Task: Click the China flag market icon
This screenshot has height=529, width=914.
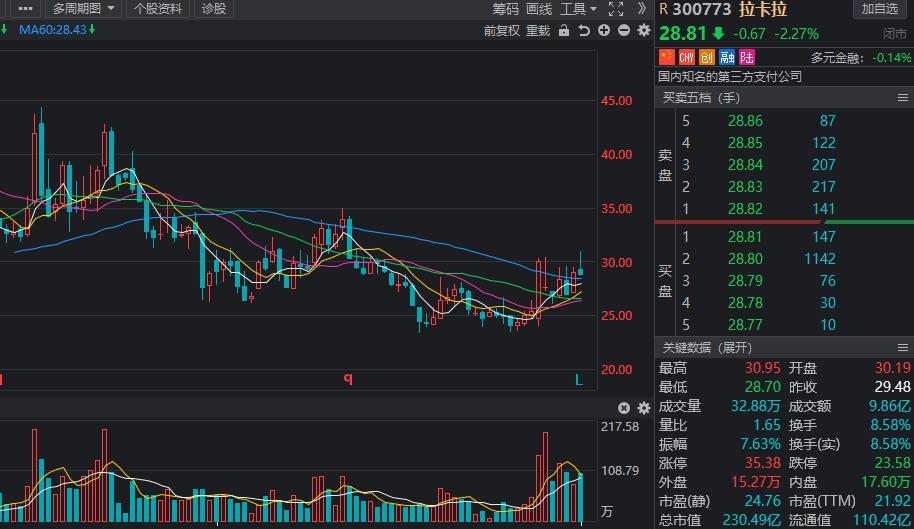Action: coord(667,57)
